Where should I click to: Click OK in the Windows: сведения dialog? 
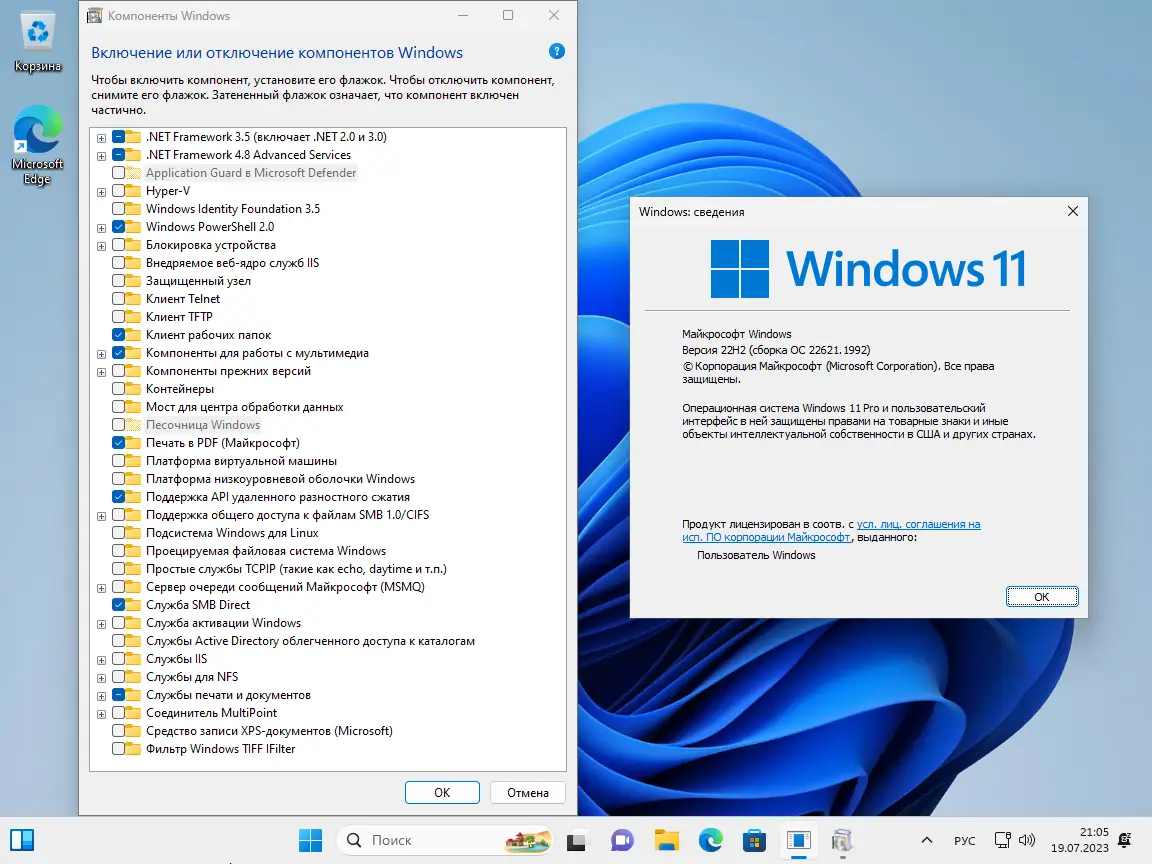(1042, 597)
